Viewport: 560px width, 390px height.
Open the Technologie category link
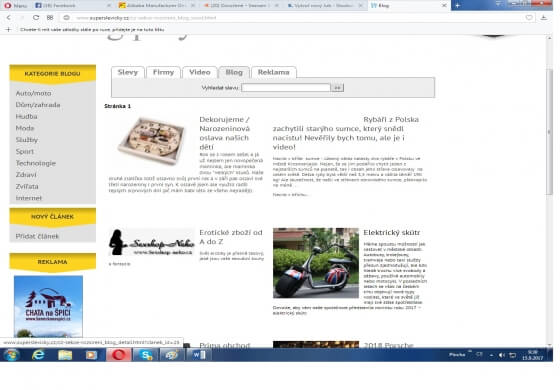[x=36, y=163]
